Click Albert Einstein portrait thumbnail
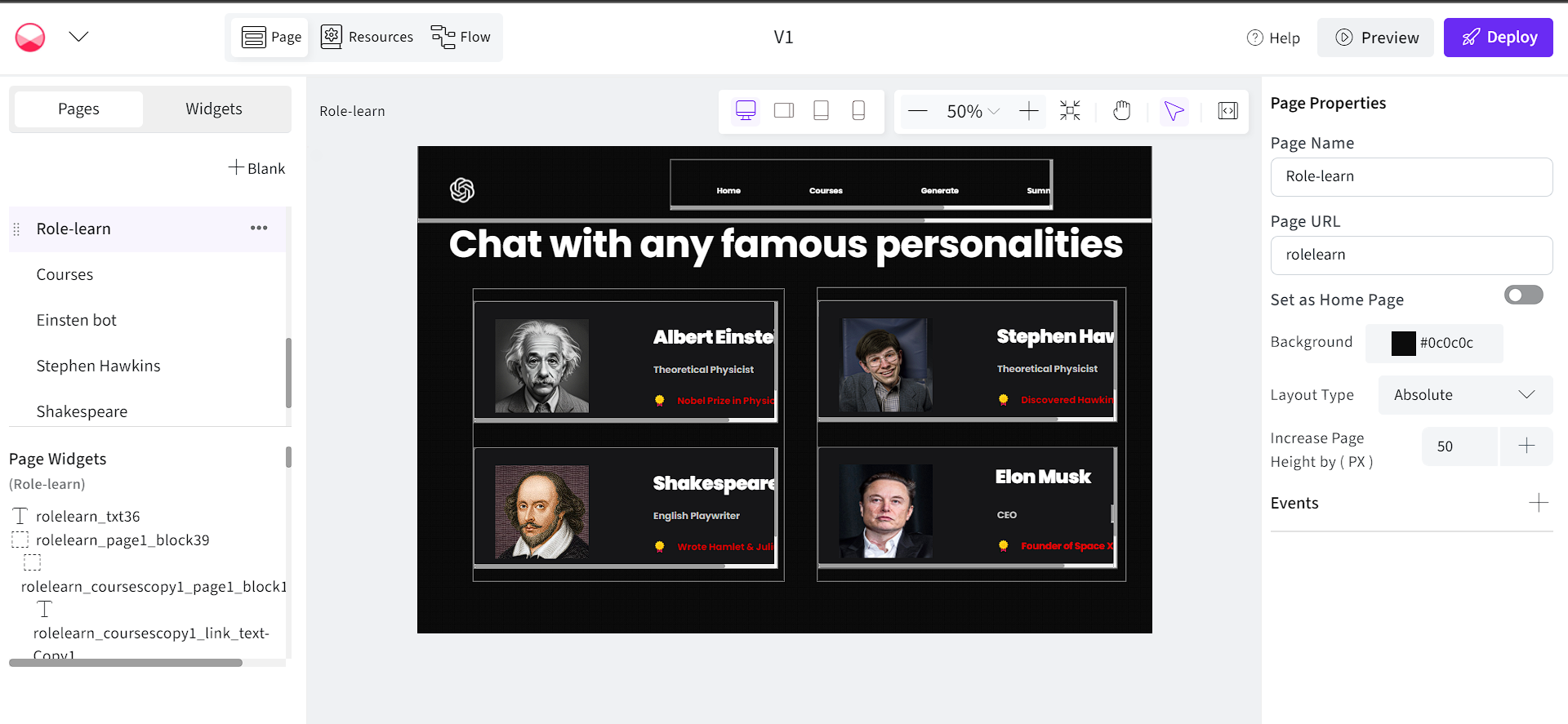1568x724 pixels. 541,366
